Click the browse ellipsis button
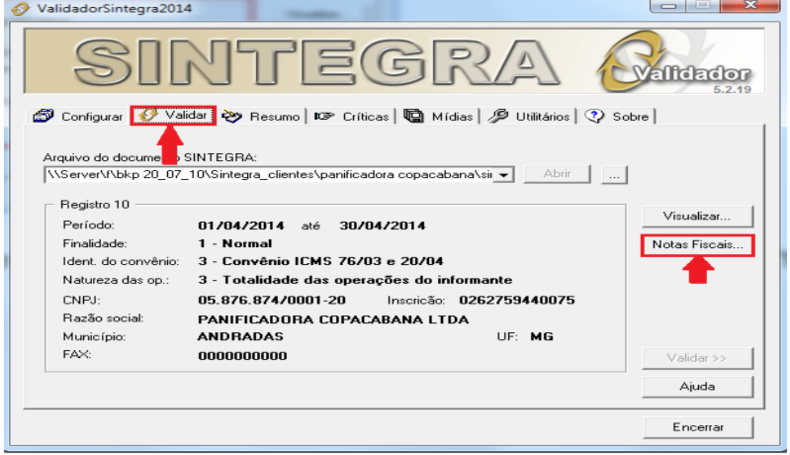 (614, 175)
